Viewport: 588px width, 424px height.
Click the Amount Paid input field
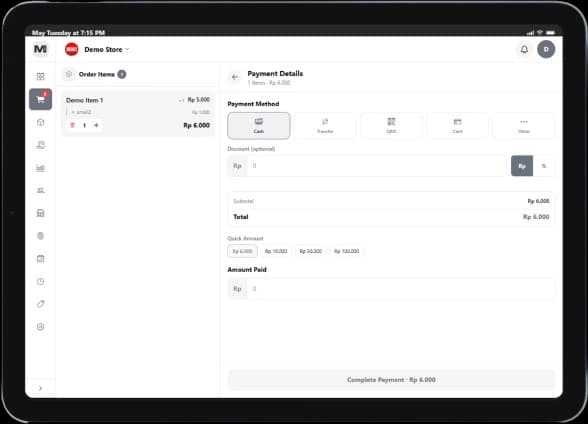pyautogui.click(x=400, y=289)
